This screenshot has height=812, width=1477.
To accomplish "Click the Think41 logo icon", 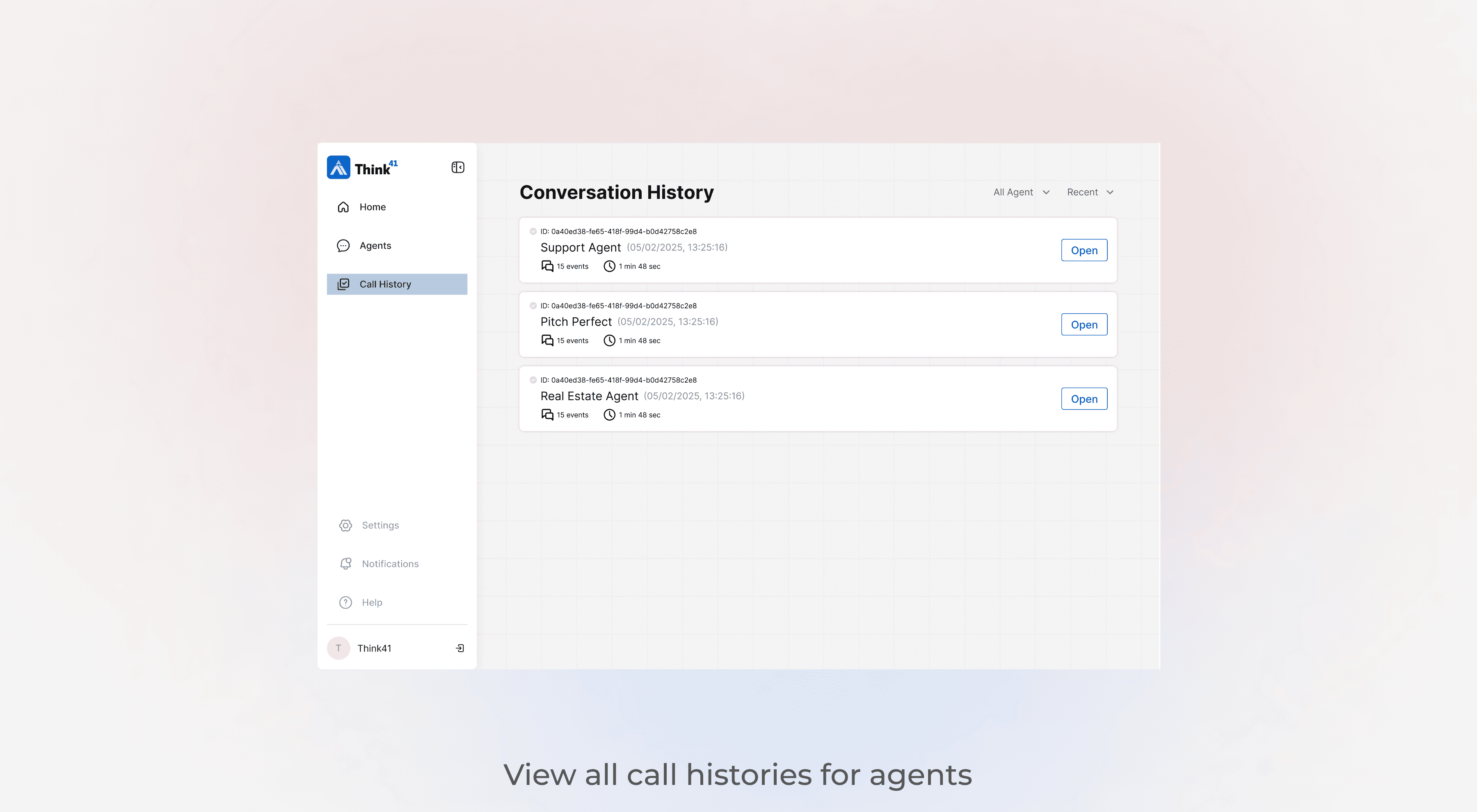I will point(338,167).
